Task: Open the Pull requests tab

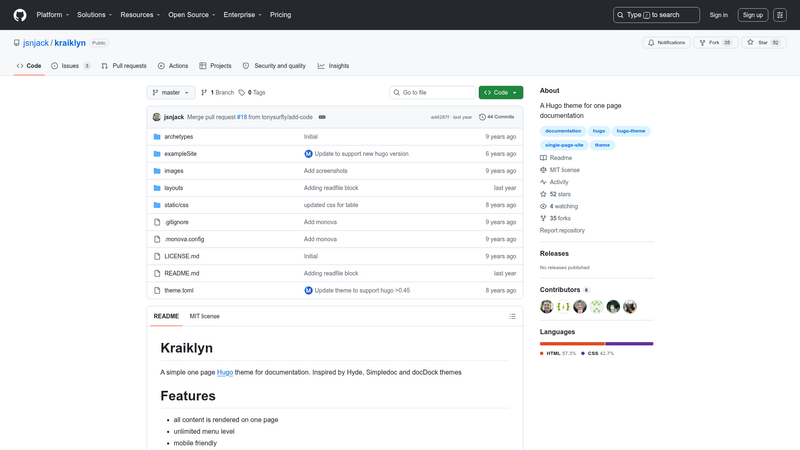Action: coord(124,66)
